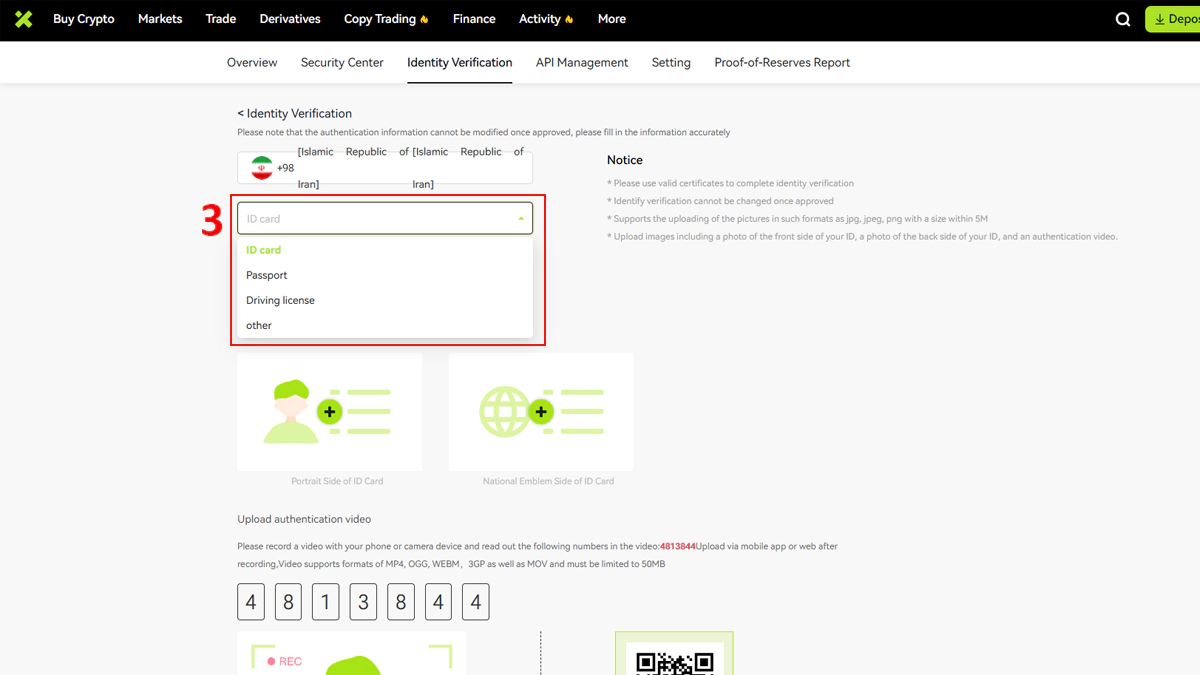Upload the Portrait Side of ID Card image
Screen dimensions: 1200x675
coord(329,411)
